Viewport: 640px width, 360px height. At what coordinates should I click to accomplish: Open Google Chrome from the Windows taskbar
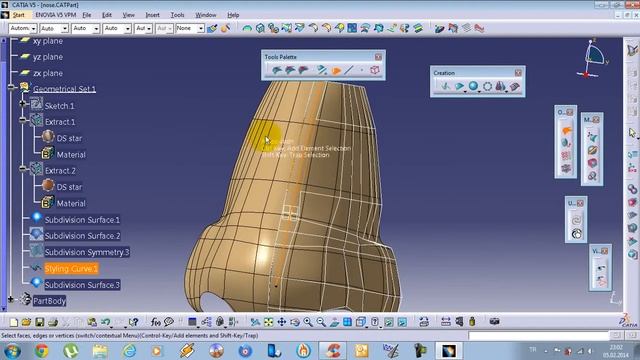[41, 351]
